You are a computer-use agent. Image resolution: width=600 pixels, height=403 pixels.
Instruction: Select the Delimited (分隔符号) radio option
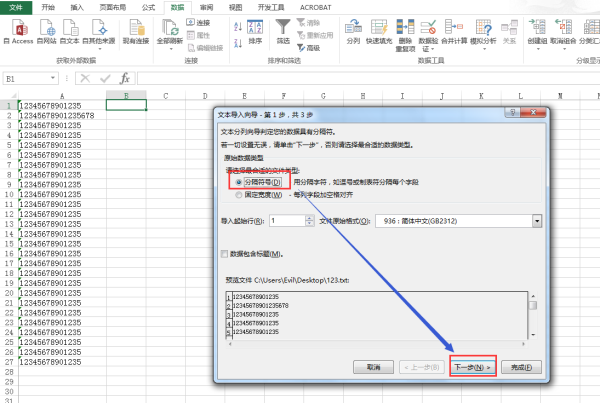pyautogui.click(x=238, y=182)
